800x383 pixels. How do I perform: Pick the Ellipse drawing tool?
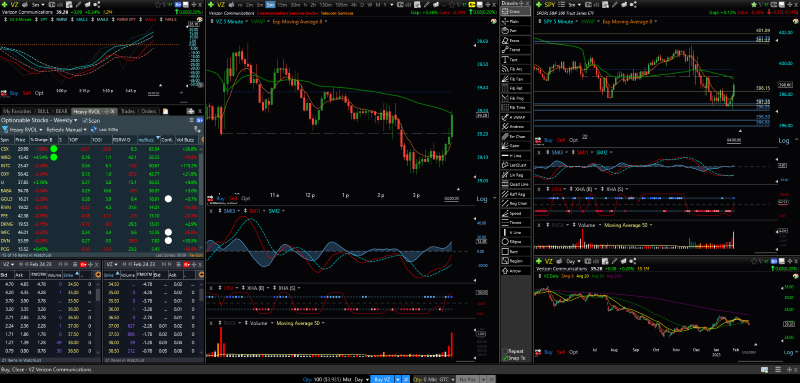point(516,242)
